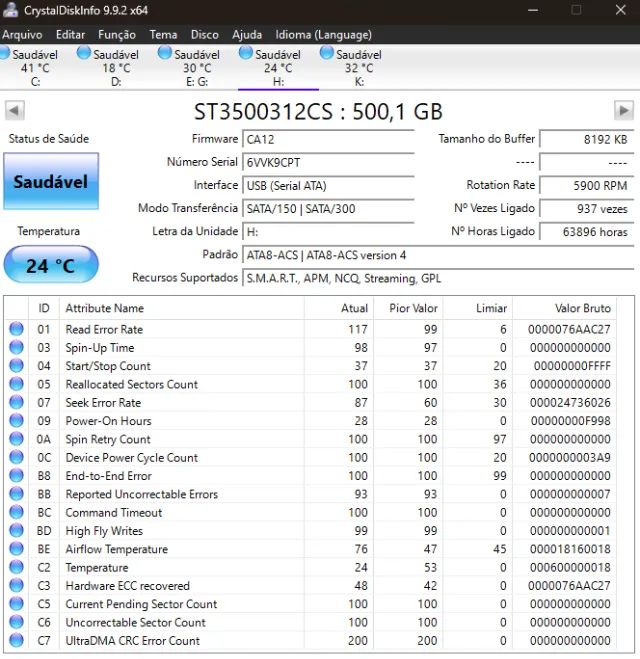Click the blue status orb for Read Error Rate
Image resolution: width=640 pixels, height=659 pixels.
pos(16,329)
